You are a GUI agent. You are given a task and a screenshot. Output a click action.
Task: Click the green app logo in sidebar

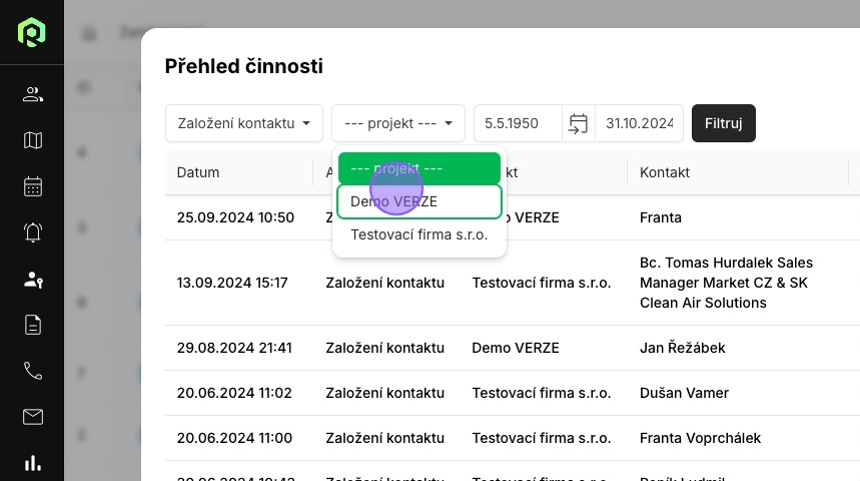tap(32, 32)
